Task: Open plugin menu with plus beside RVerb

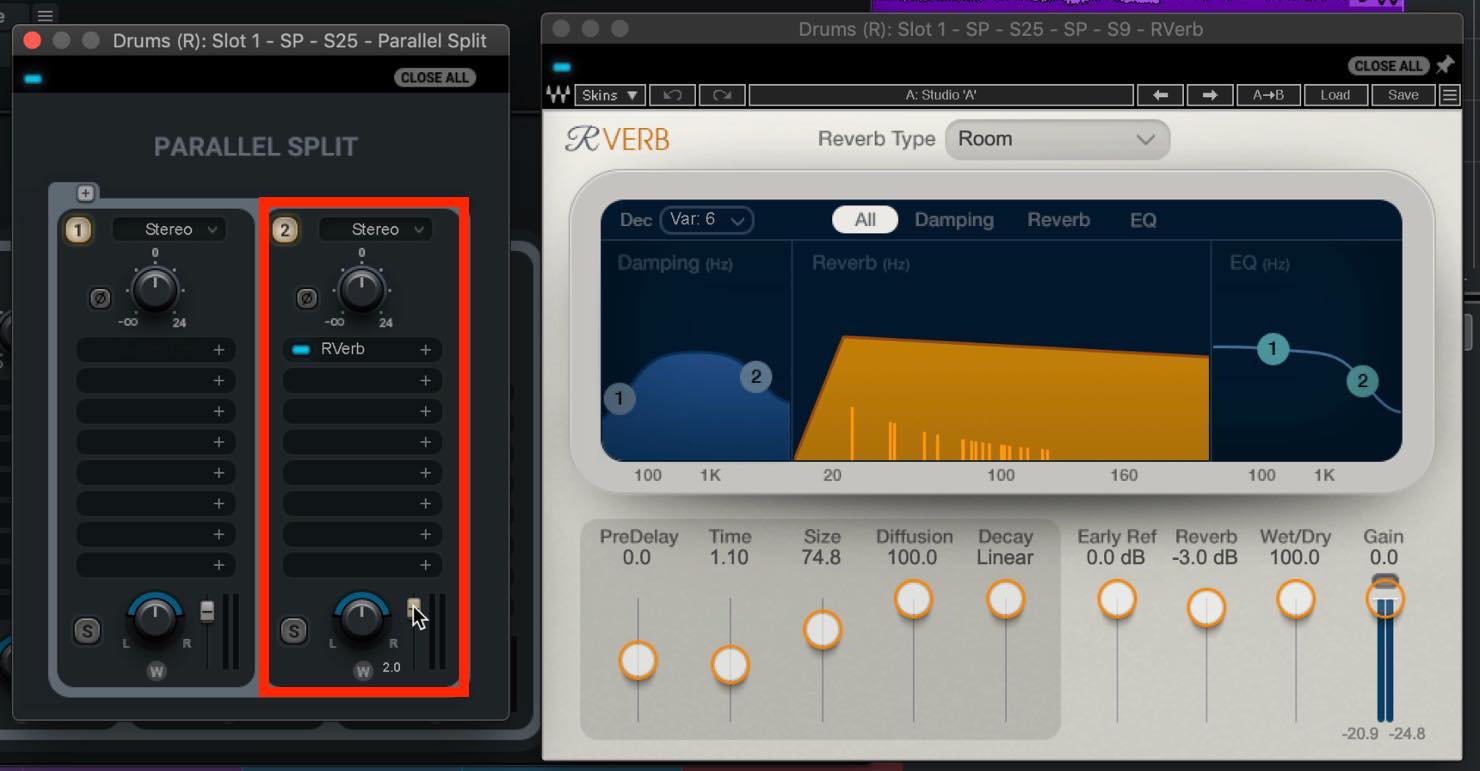Action: [x=425, y=349]
